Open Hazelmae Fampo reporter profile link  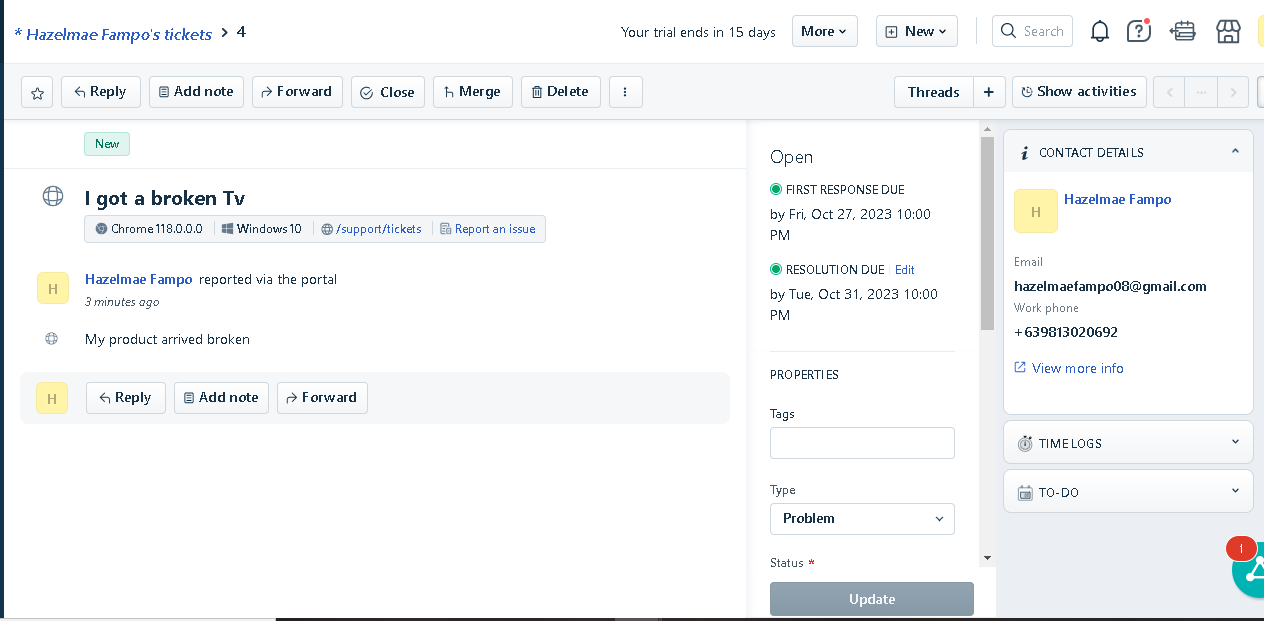click(x=139, y=280)
